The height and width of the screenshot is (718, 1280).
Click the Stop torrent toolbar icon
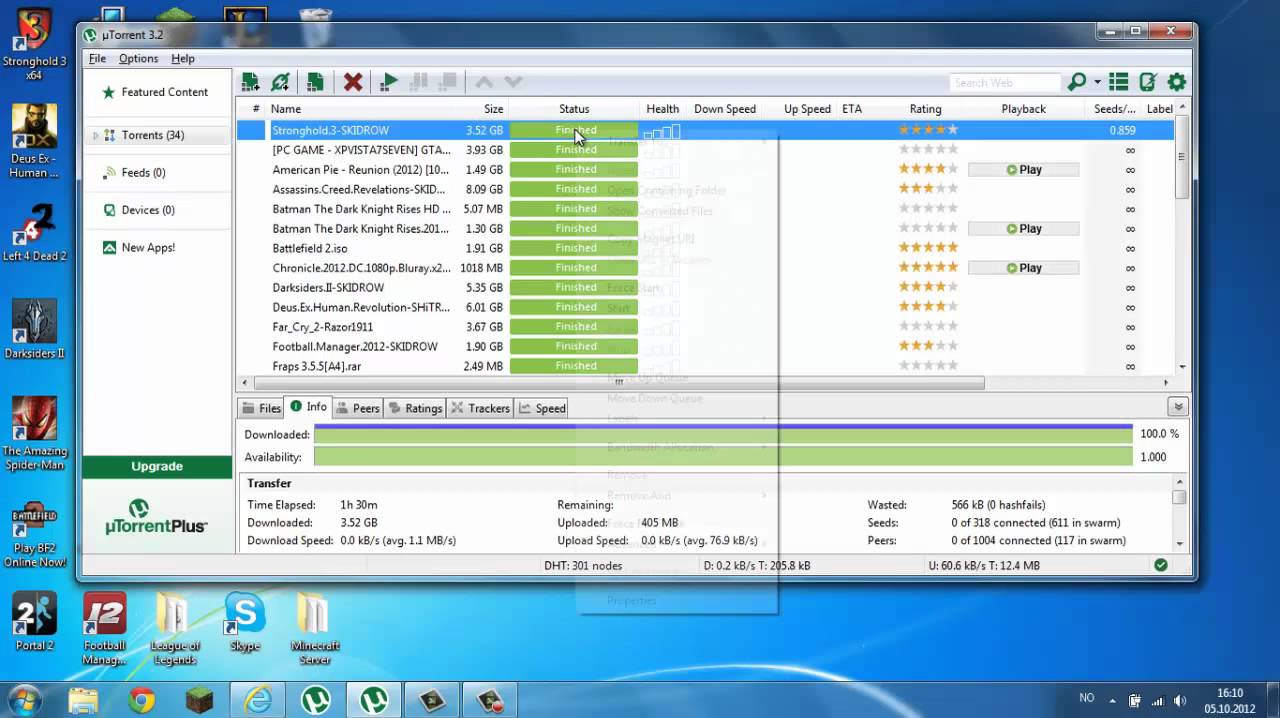click(448, 82)
